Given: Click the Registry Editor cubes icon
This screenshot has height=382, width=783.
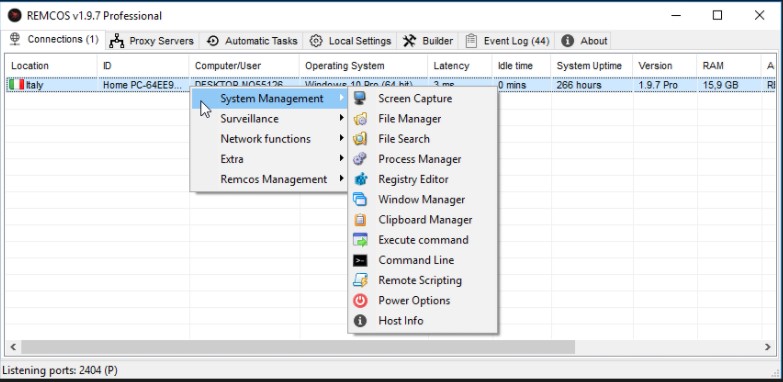Looking at the screenshot, I should point(360,179).
